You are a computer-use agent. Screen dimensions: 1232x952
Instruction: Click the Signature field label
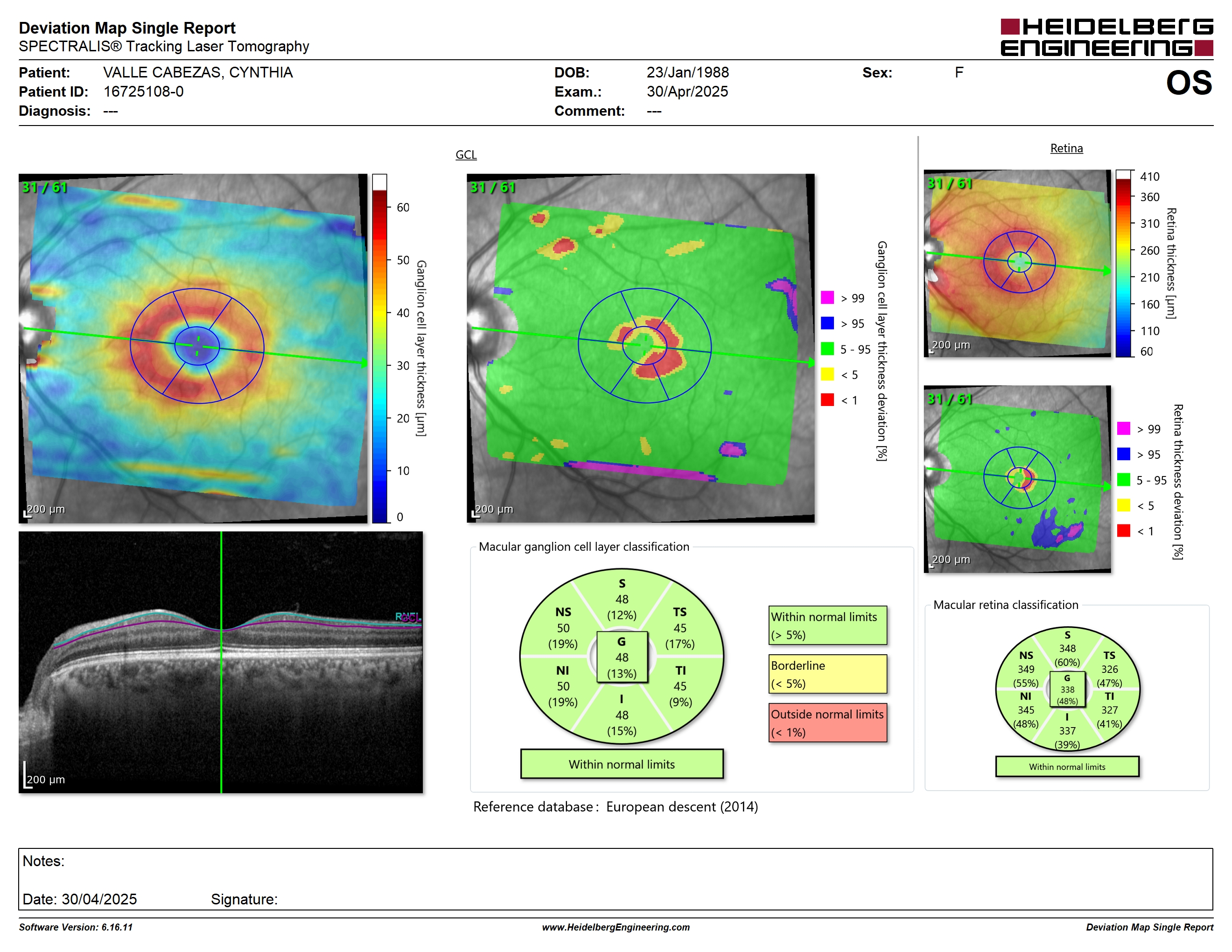coord(244,899)
